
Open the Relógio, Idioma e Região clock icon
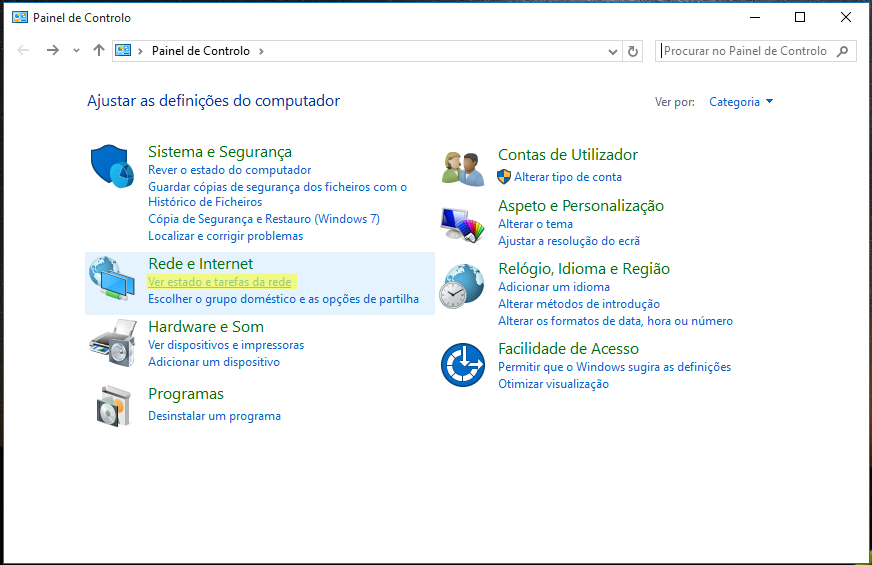click(x=462, y=286)
